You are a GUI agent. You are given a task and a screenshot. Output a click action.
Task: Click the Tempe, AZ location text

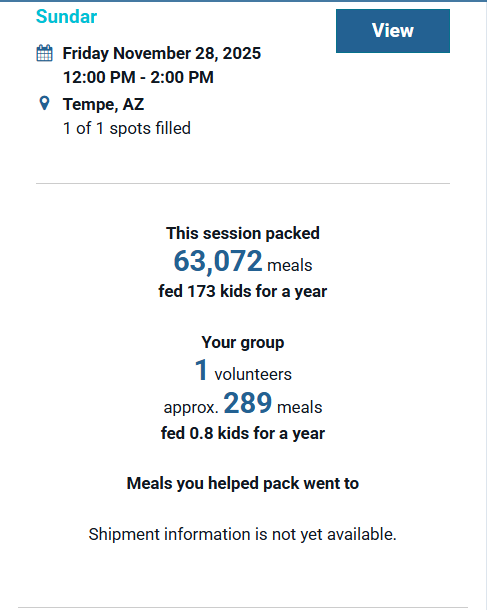(103, 104)
